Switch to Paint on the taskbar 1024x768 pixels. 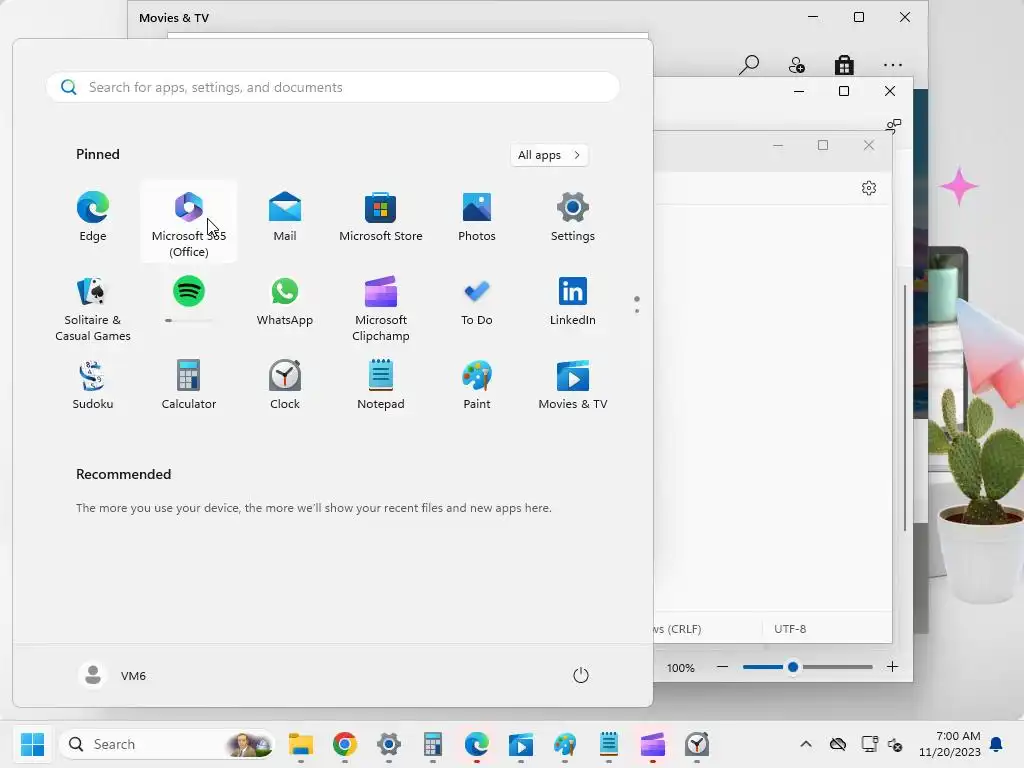tap(565, 744)
